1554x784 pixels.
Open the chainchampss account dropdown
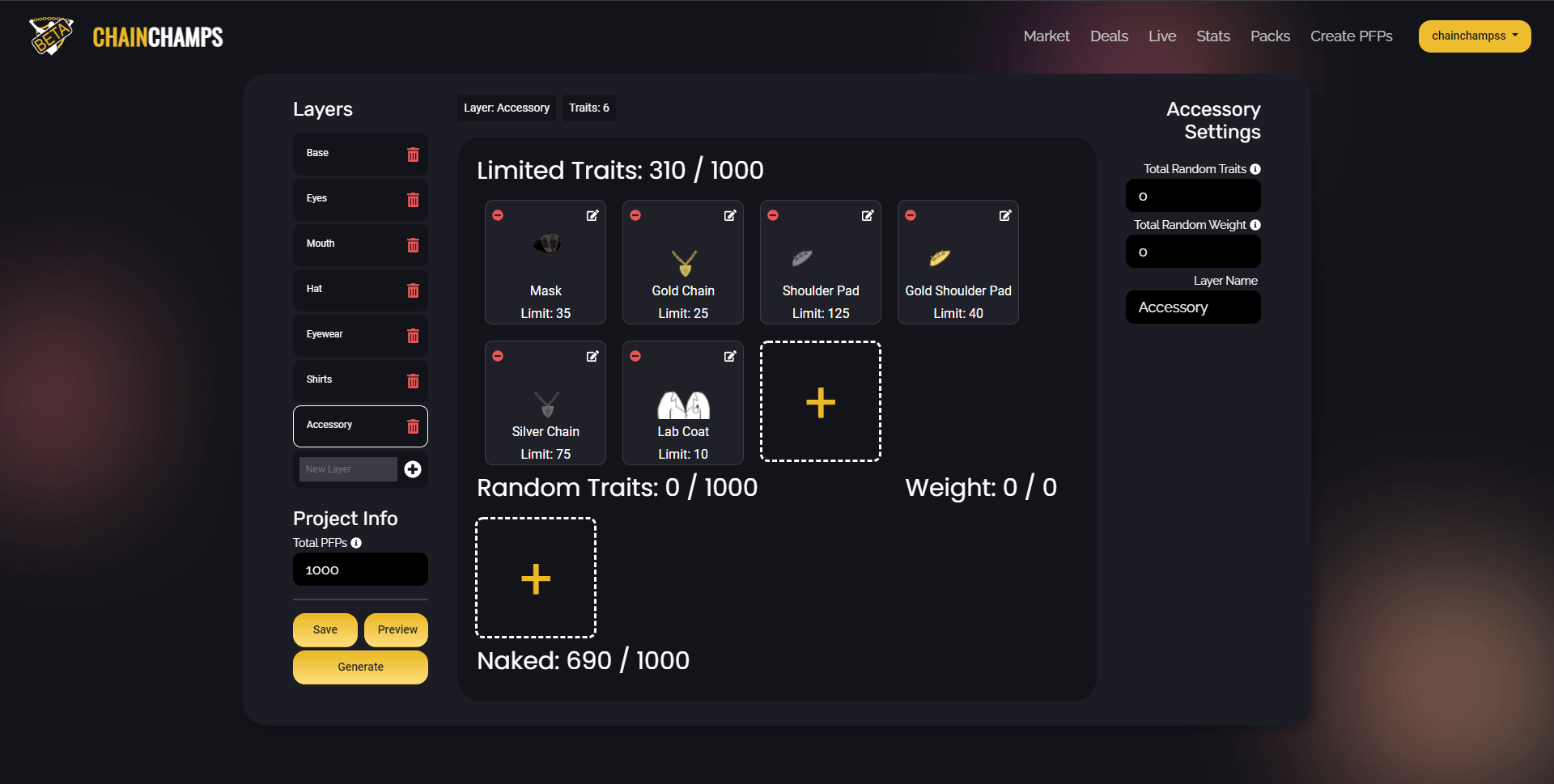click(x=1475, y=36)
